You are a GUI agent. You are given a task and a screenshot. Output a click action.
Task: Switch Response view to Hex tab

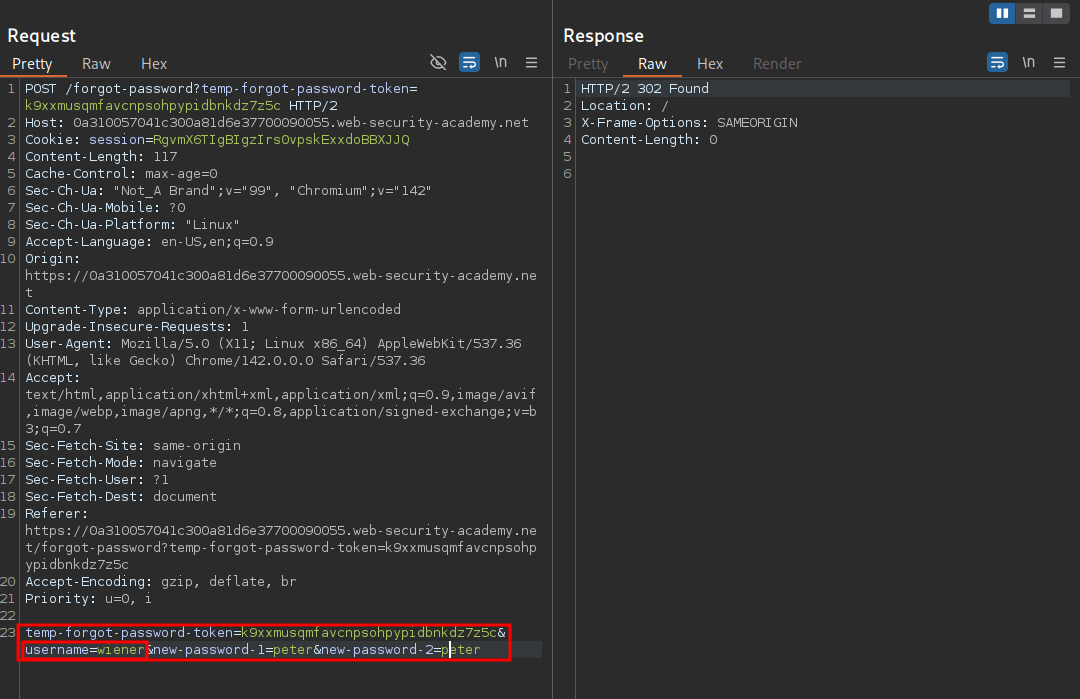tap(710, 63)
